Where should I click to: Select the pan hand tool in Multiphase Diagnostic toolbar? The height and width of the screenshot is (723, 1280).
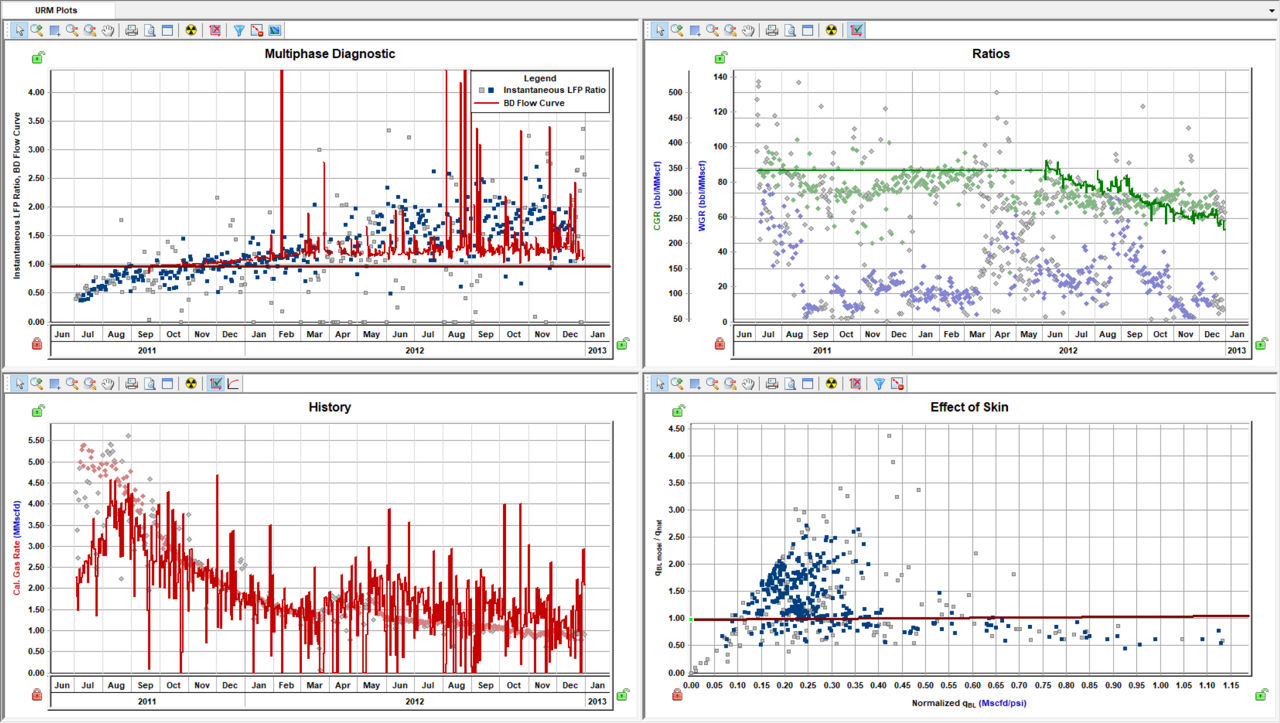107,30
